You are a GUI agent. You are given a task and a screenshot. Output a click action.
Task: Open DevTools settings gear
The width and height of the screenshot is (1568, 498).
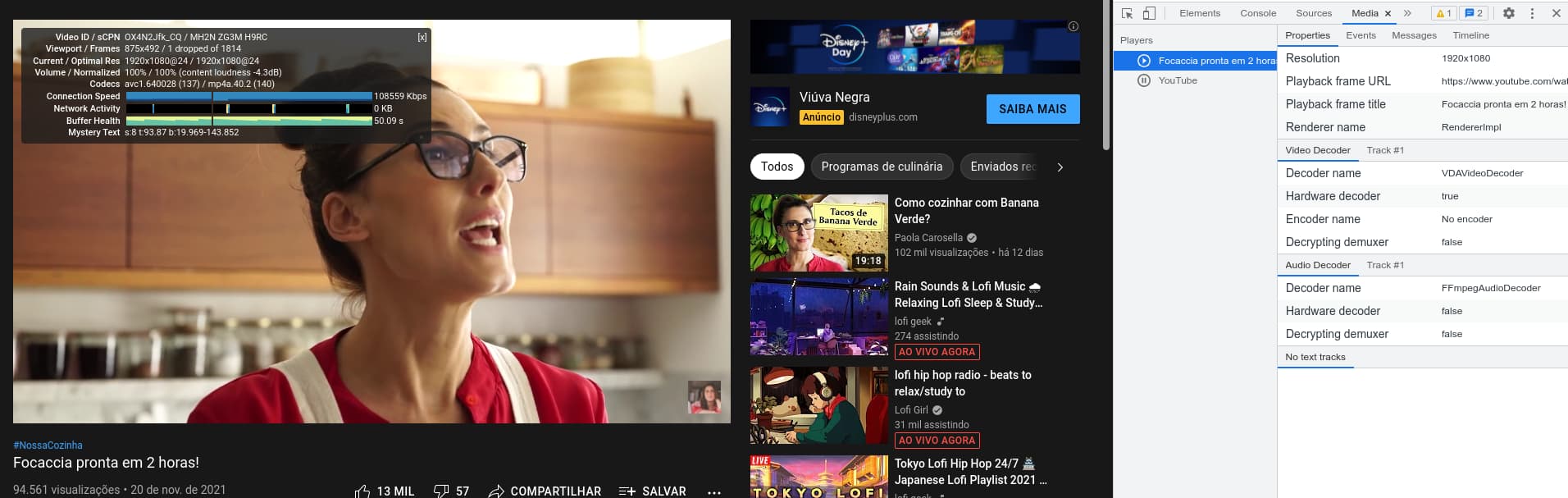(1508, 13)
